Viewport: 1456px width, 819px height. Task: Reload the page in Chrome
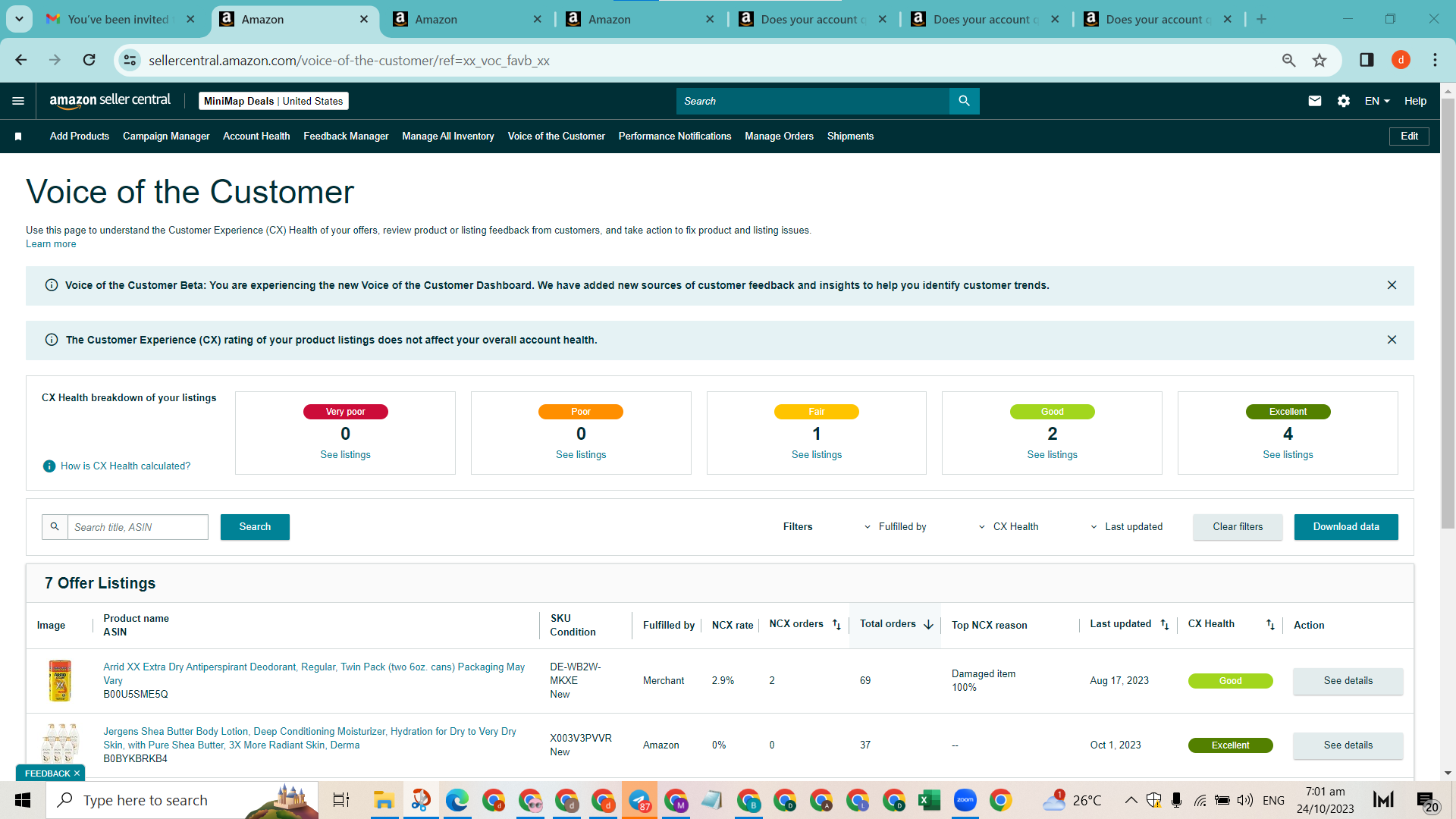pos(89,60)
